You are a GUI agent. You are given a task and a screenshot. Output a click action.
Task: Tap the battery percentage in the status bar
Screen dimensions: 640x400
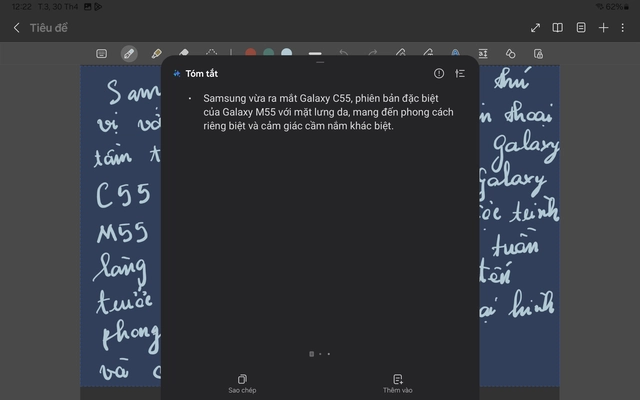click(614, 7)
